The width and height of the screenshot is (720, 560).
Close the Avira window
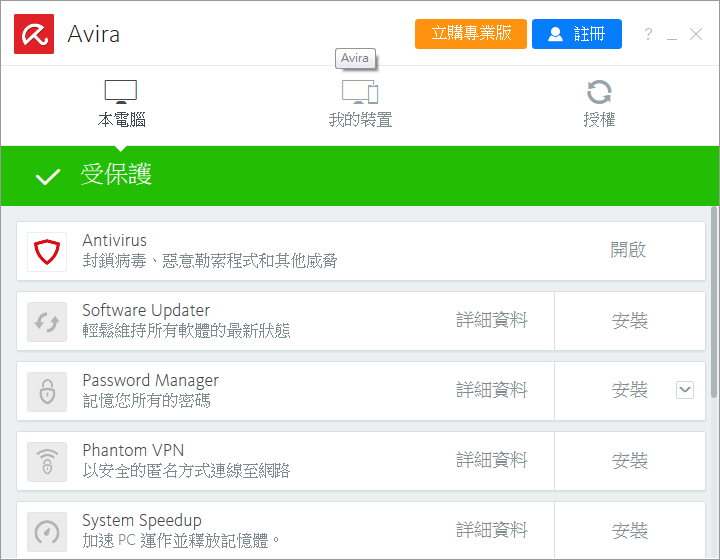point(696,34)
